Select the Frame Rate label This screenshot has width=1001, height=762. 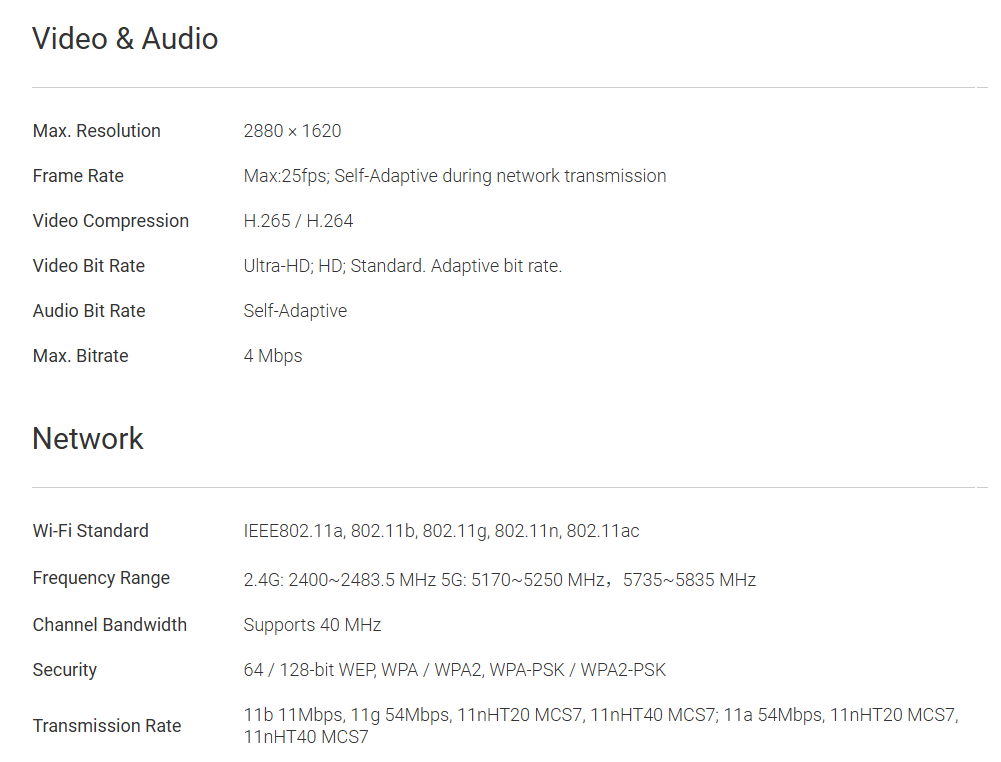tap(78, 176)
